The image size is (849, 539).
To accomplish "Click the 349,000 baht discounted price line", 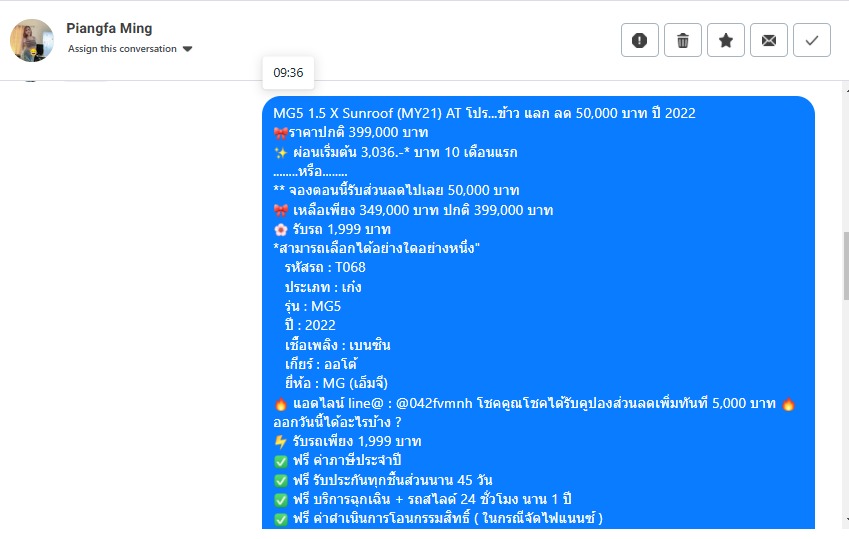I will (413, 210).
